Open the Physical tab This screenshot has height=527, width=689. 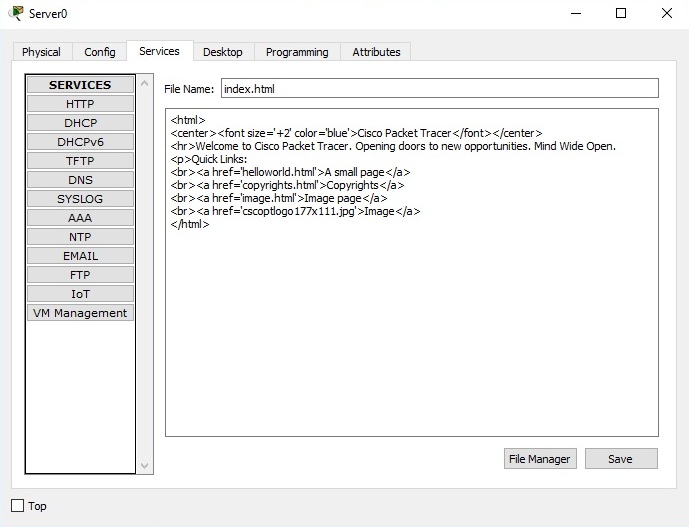point(41,52)
